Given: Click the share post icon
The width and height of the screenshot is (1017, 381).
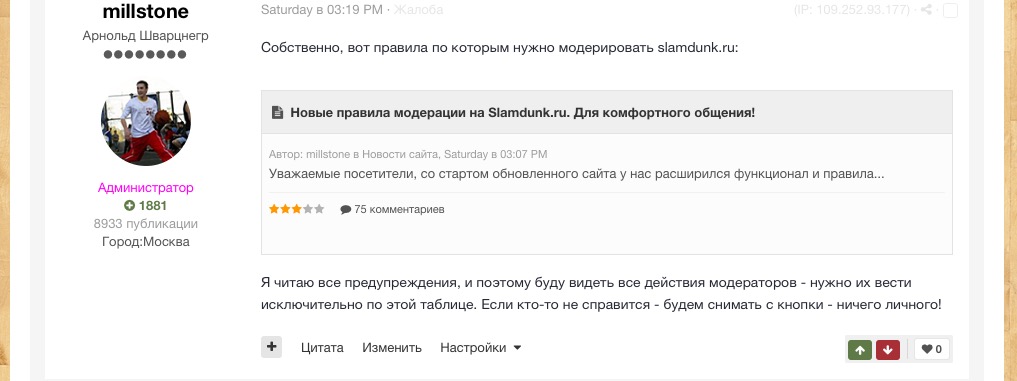Looking at the screenshot, I should tap(927, 10).
